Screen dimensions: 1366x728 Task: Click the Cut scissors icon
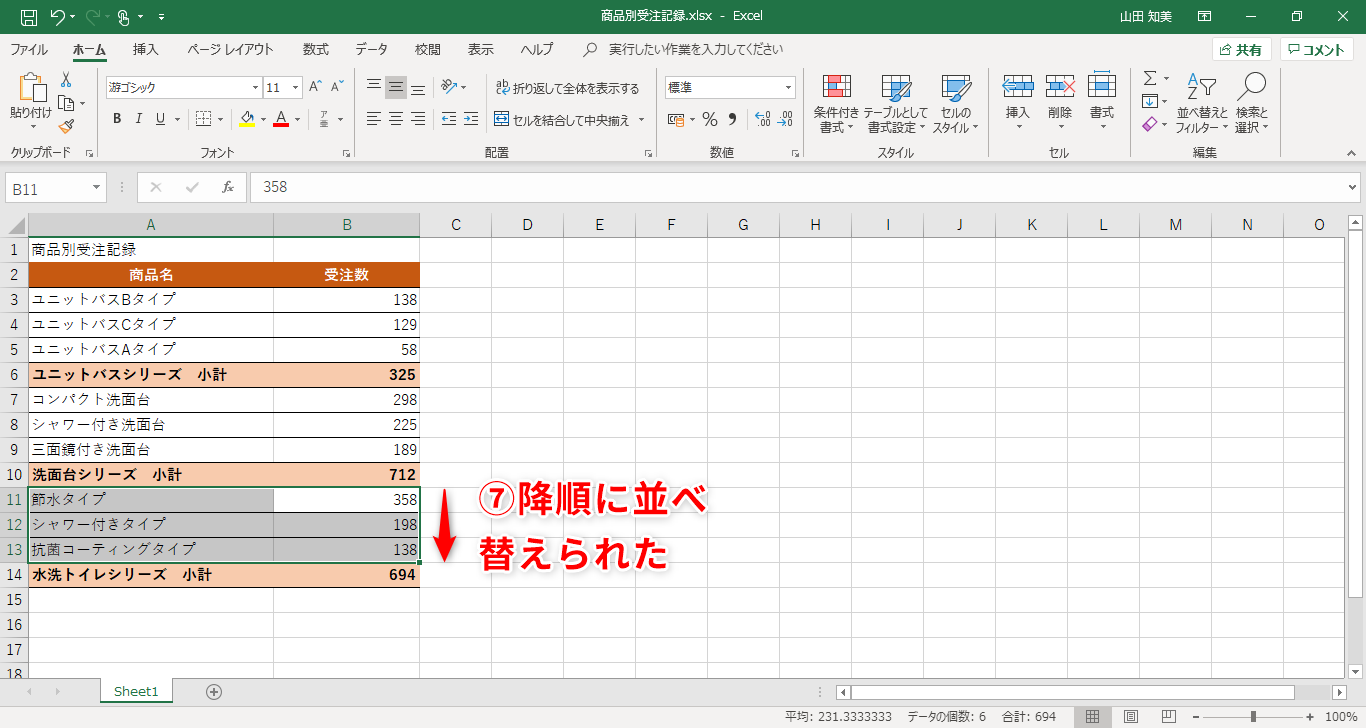pyautogui.click(x=66, y=79)
